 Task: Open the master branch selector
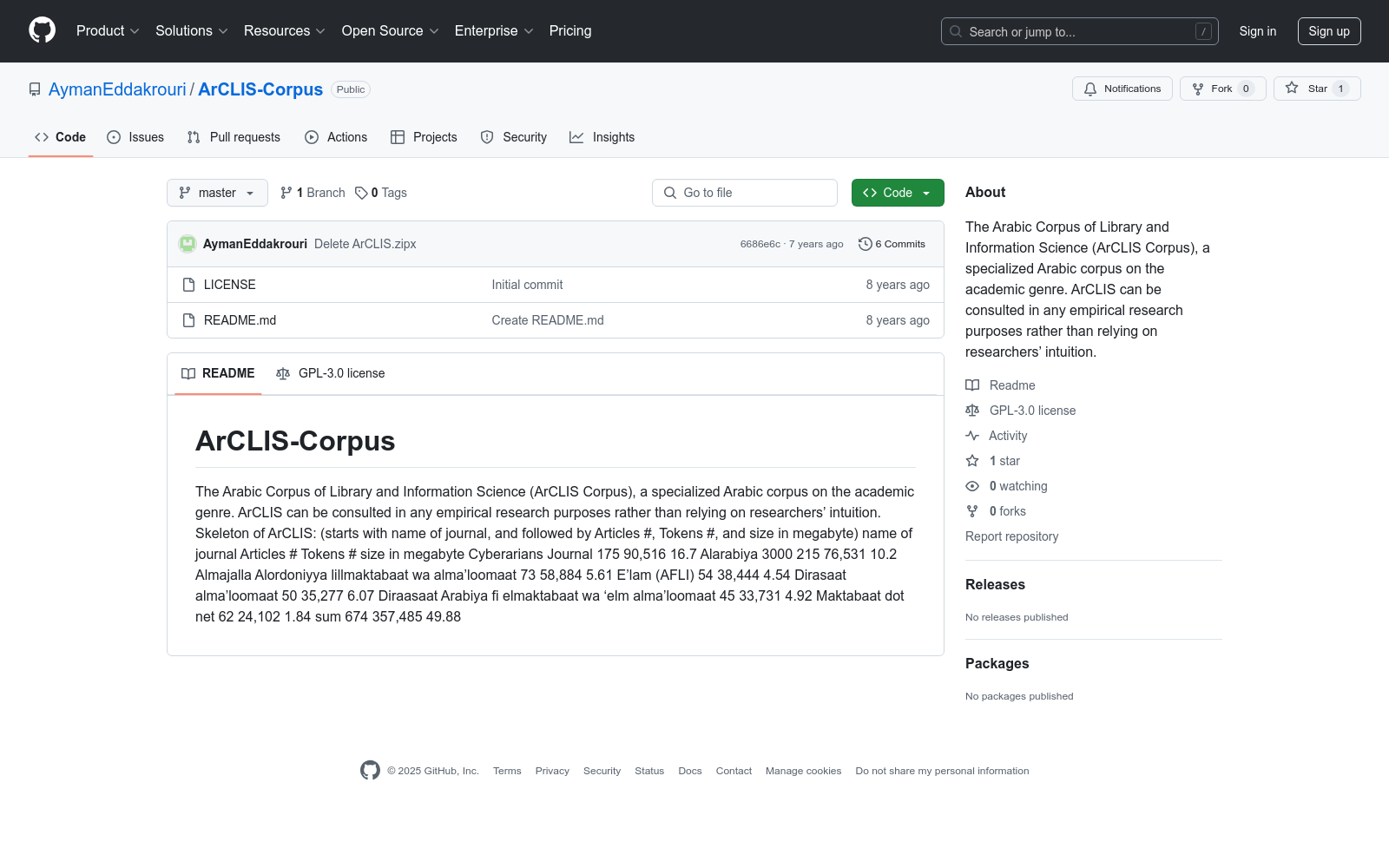click(x=217, y=193)
